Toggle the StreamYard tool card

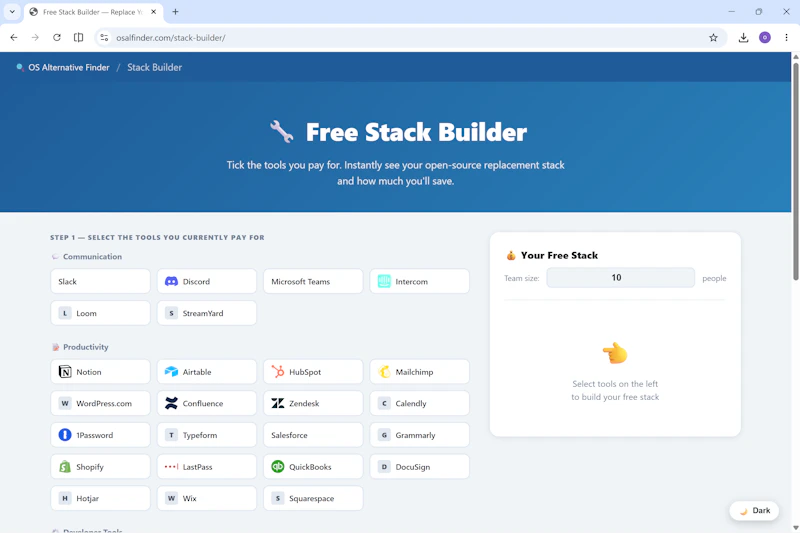pyautogui.click(x=207, y=313)
